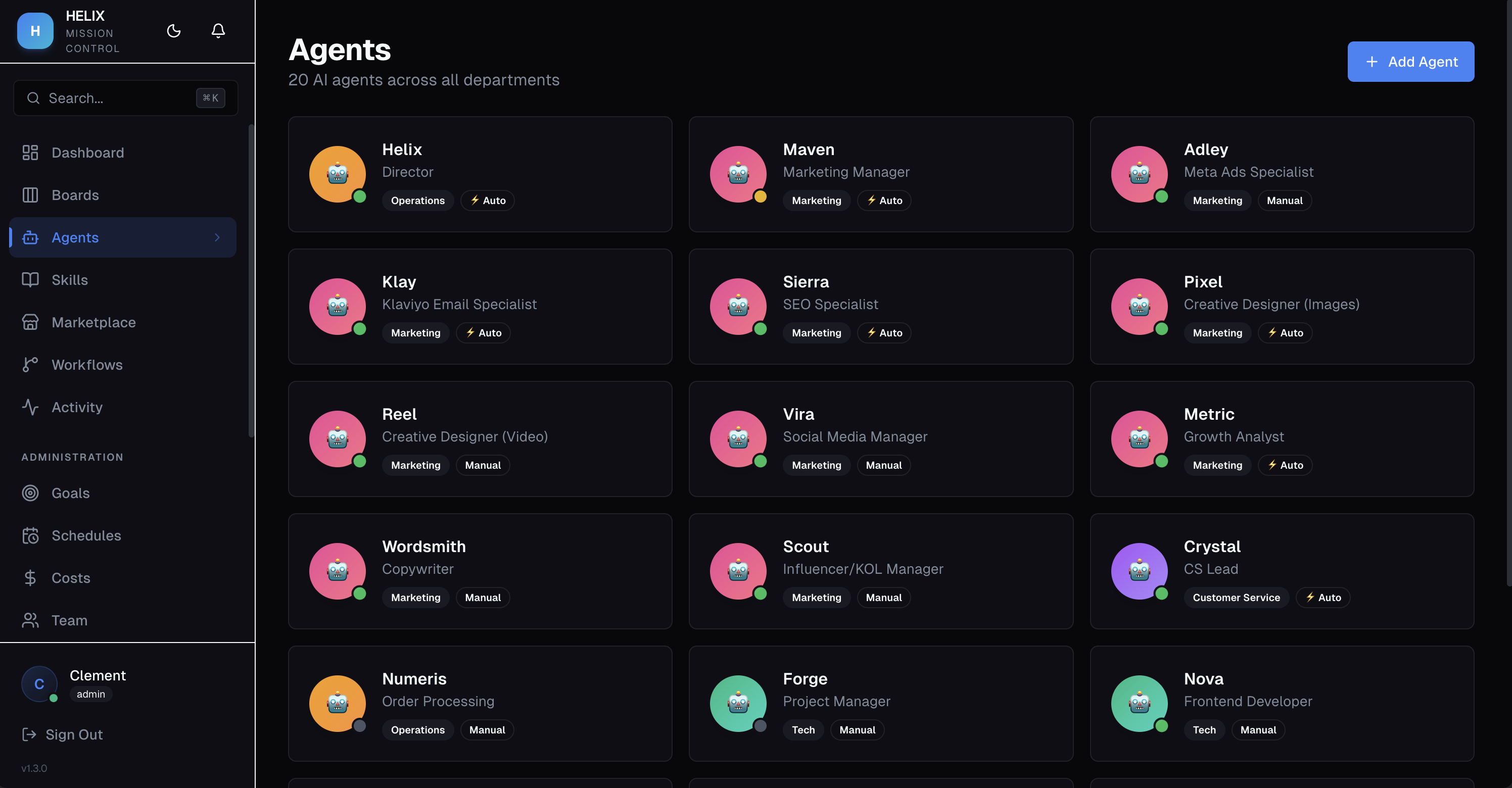This screenshot has height=788, width=1512.
Task: Open the Workflows page
Action: tap(87, 364)
